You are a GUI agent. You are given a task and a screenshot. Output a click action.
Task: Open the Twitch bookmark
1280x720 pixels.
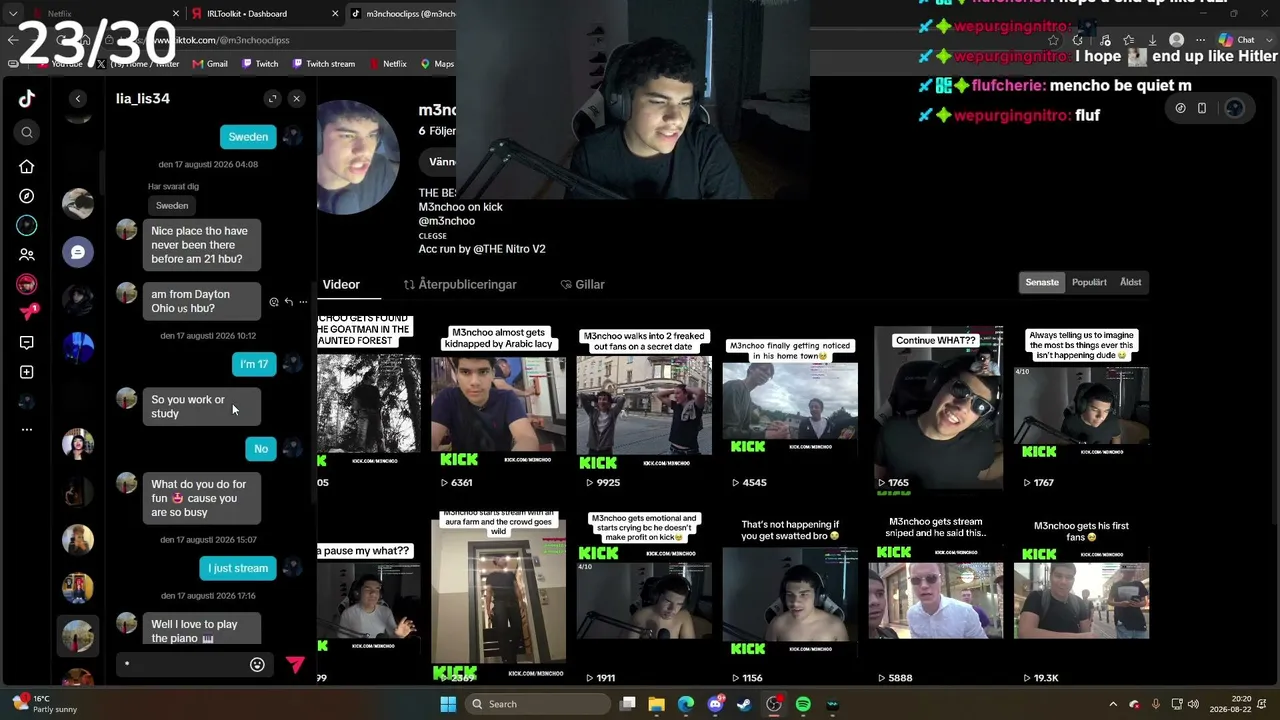tap(259, 64)
